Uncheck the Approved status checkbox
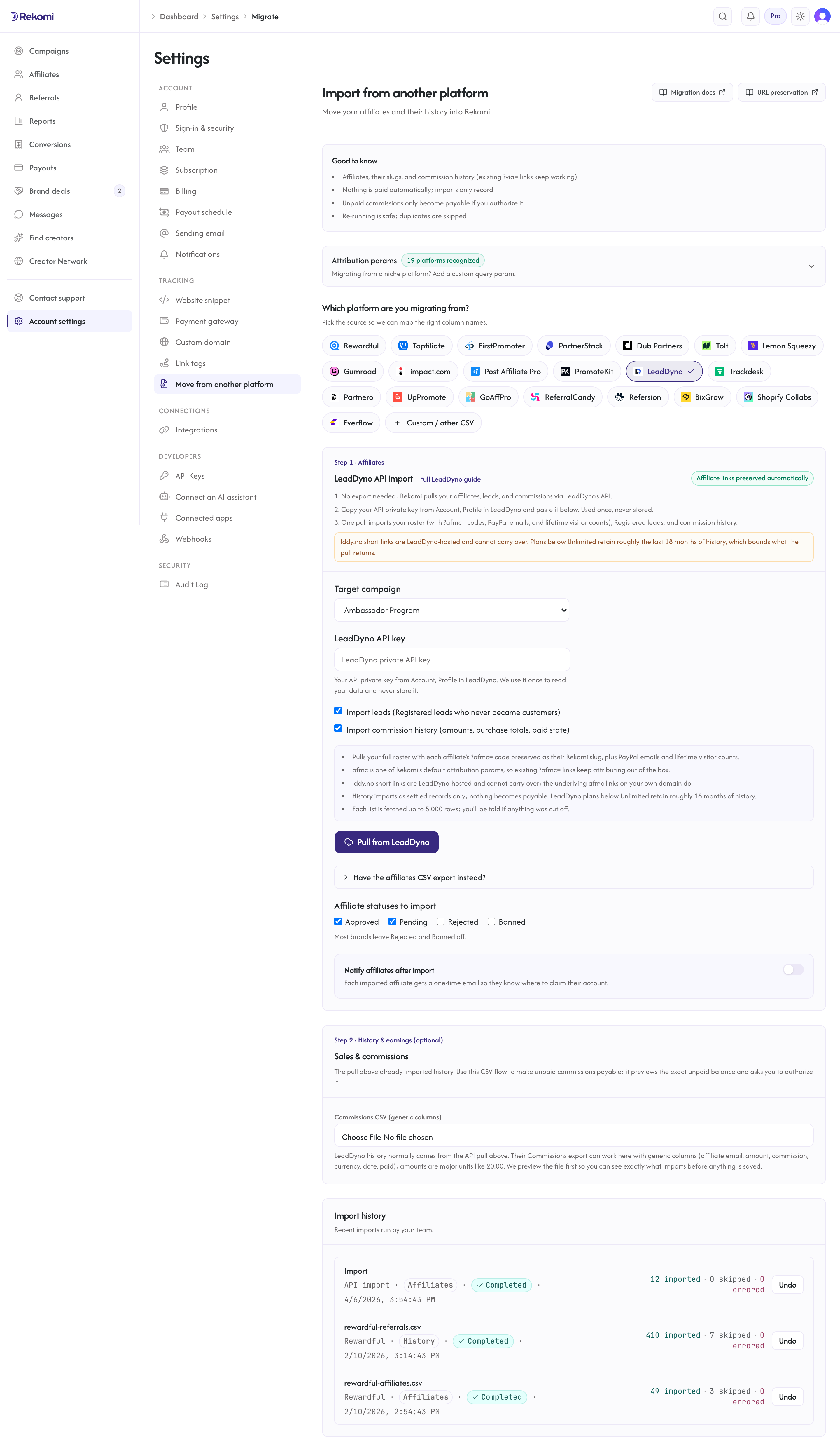840x1451 pixels. click(338, 921)
